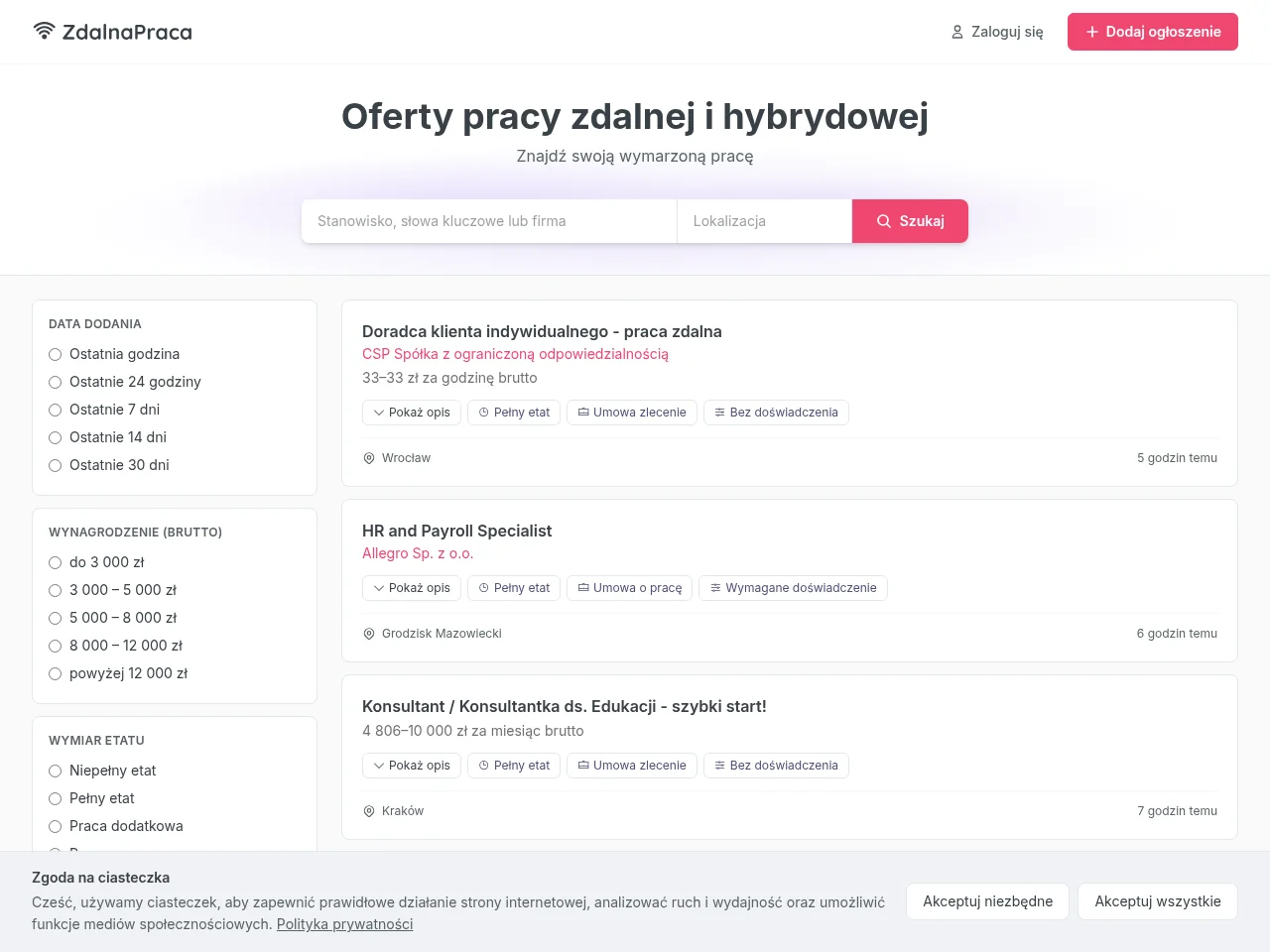
Task: Click the sliders icon in Konsultant's Bez doświadczenia tag
Action: tap(720, 766)
